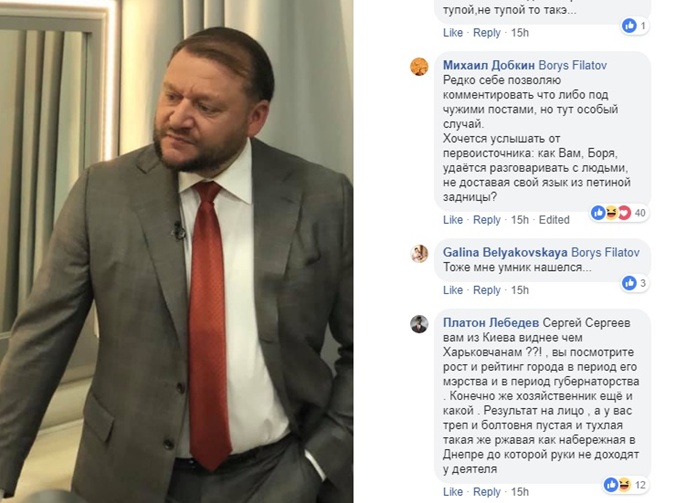Show edit history via the Edited link
The height and width of the screenshot is (503, 675).
point(554,220)
